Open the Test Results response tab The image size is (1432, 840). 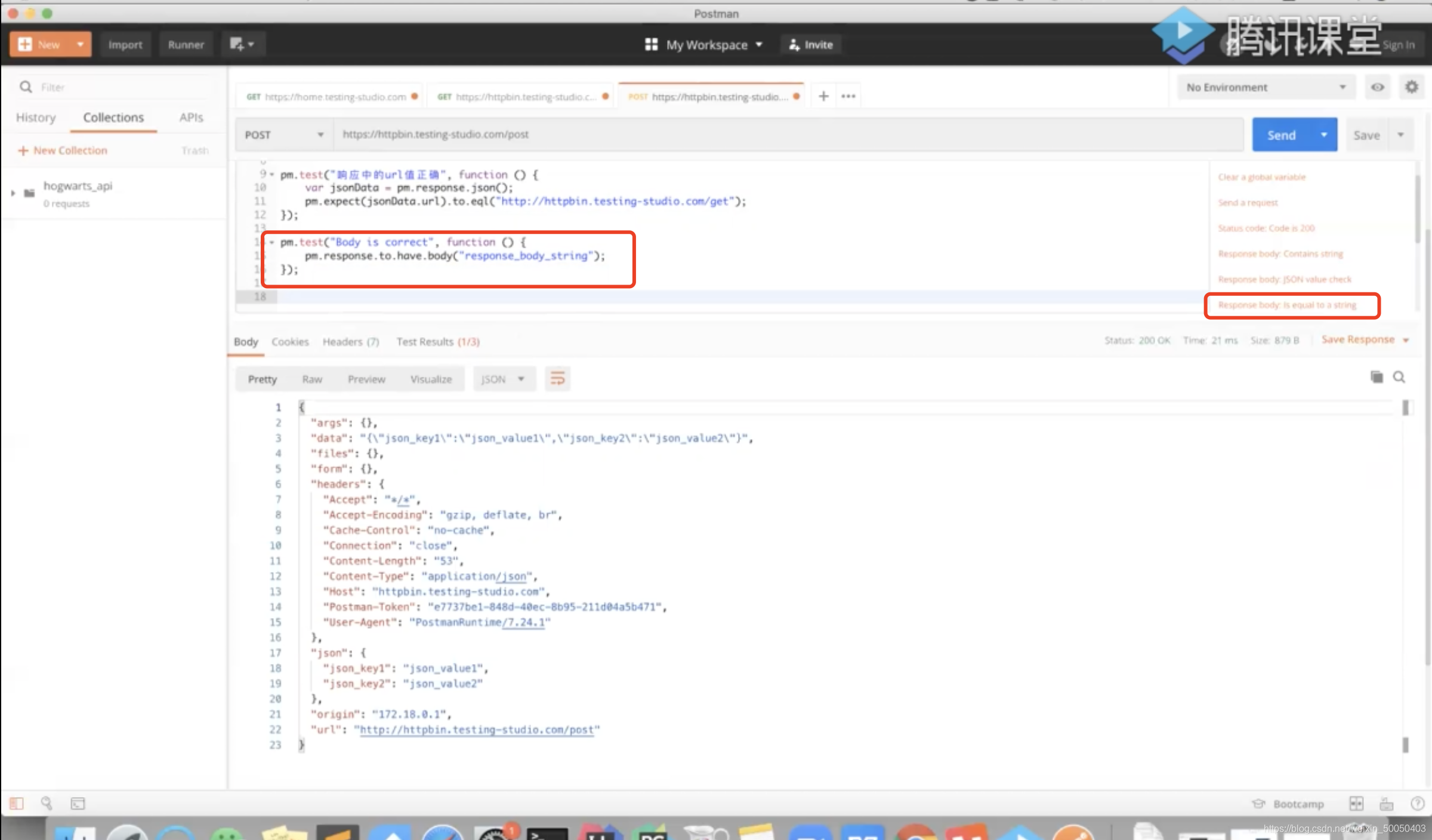[x=437, y=342]
